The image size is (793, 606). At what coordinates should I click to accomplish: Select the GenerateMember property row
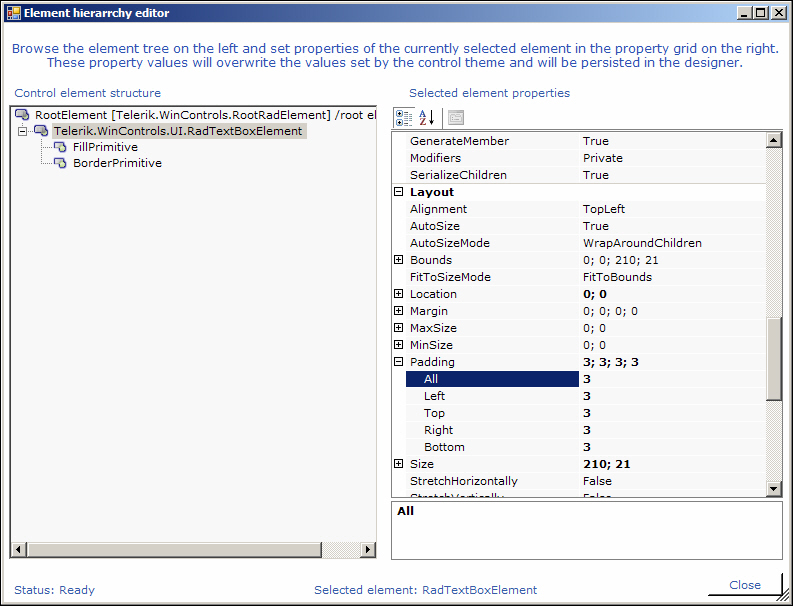click(x=586, y=141)
